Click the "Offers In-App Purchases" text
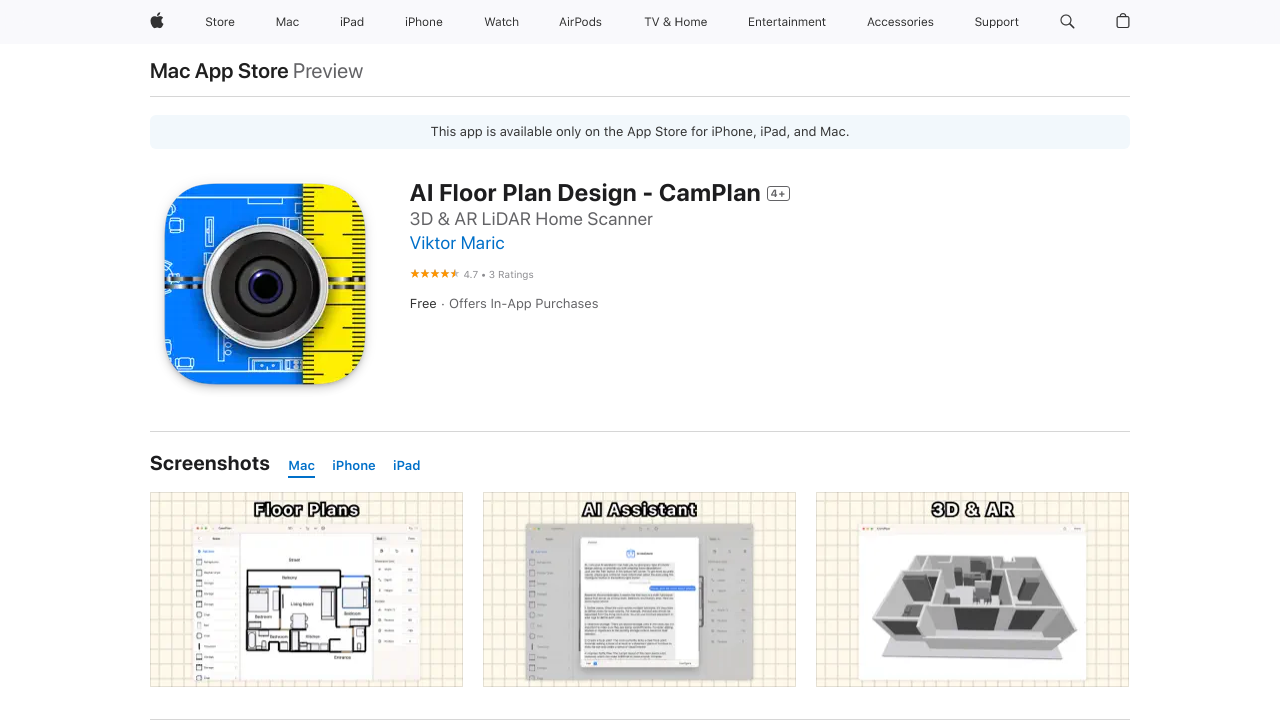1280x720 pixels. coord(523,304)
